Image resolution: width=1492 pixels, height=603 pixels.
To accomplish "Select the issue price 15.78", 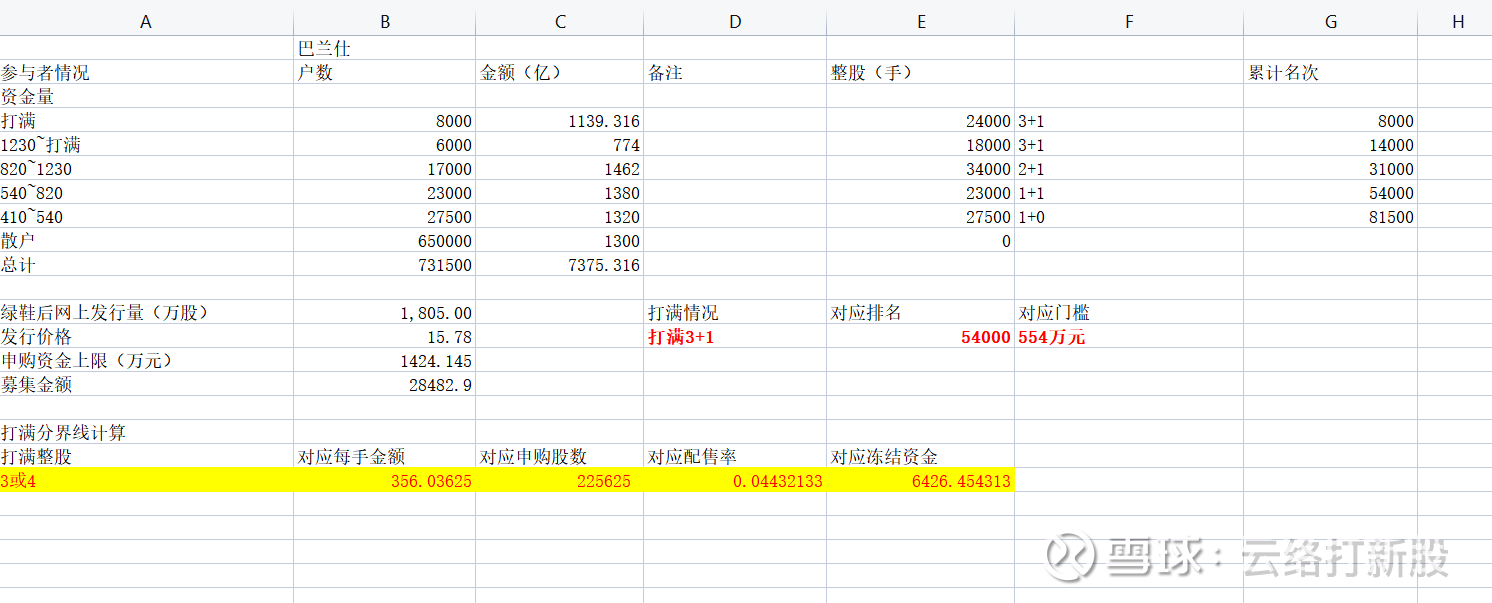I will (x=385, y=336).
